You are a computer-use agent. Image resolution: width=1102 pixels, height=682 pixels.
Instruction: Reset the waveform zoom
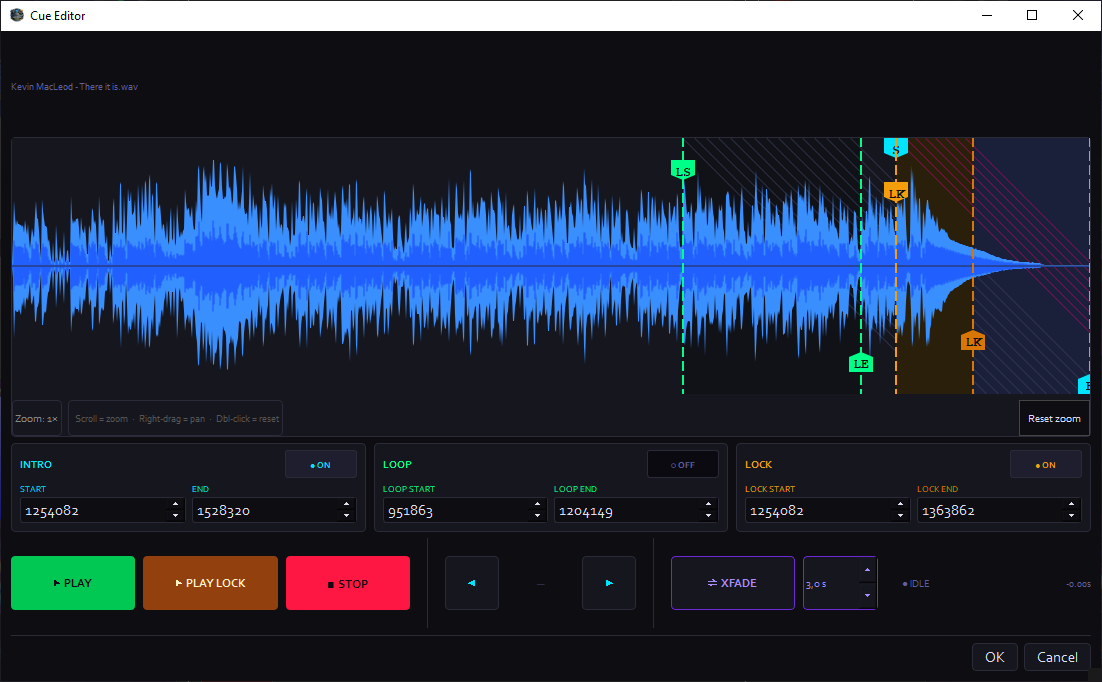click(1054, 418)
